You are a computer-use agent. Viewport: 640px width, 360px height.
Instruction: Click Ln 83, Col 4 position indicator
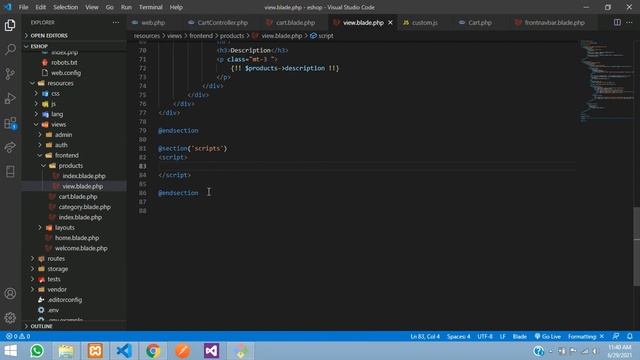[425, 336]
